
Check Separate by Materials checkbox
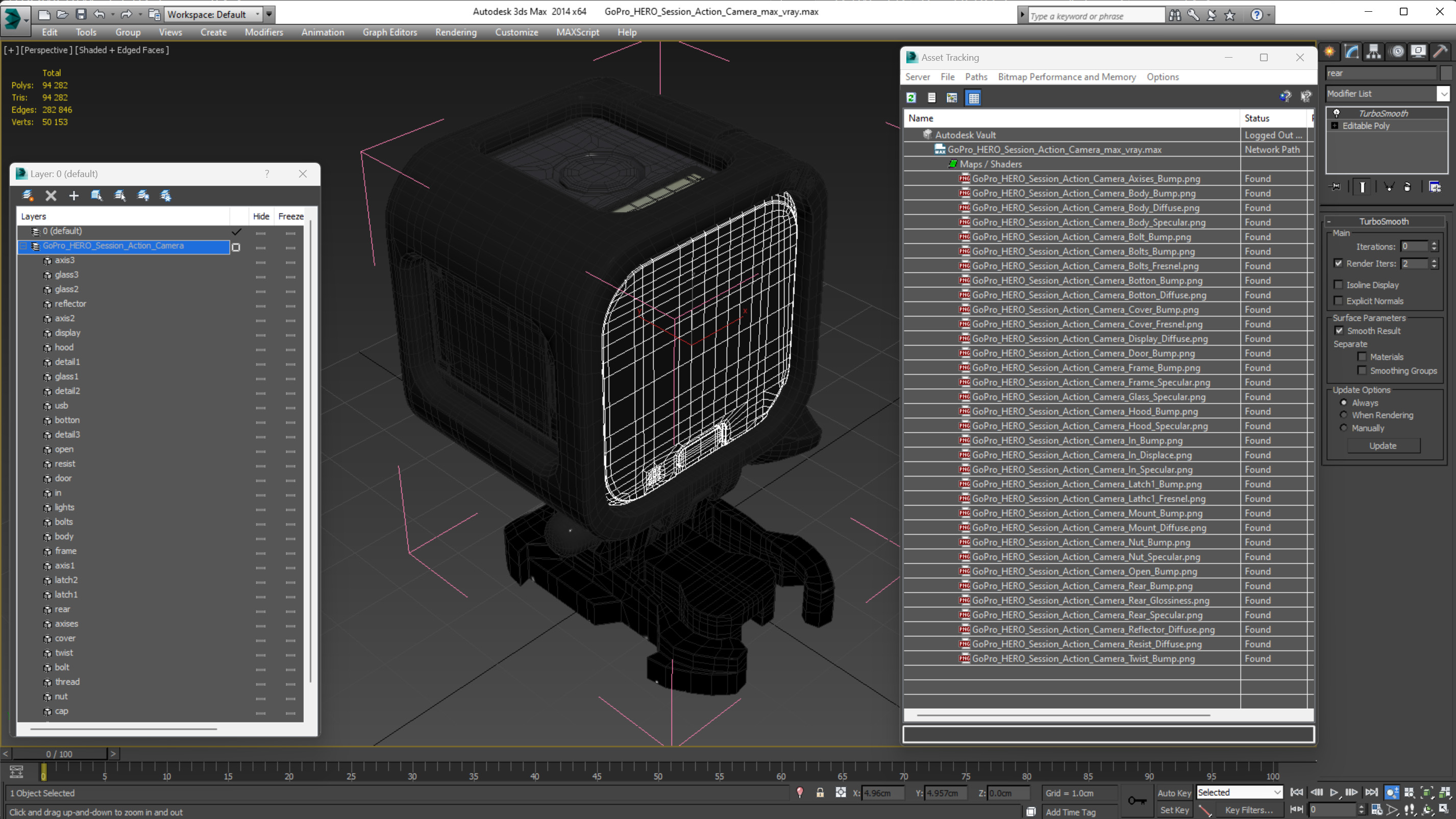[x=1362, y=356]
